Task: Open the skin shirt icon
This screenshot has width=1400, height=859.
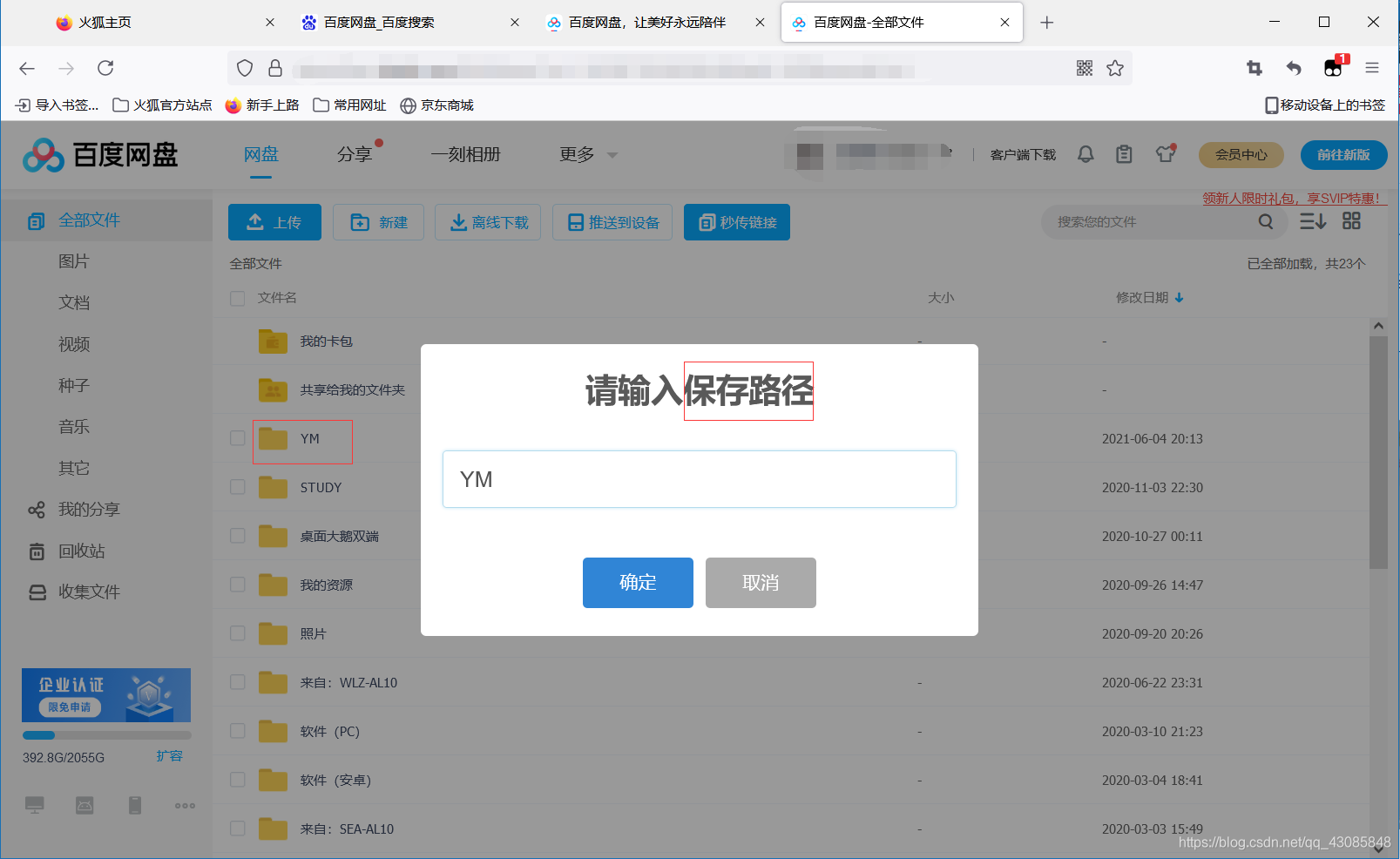Action: click(x=1166, y=154)
